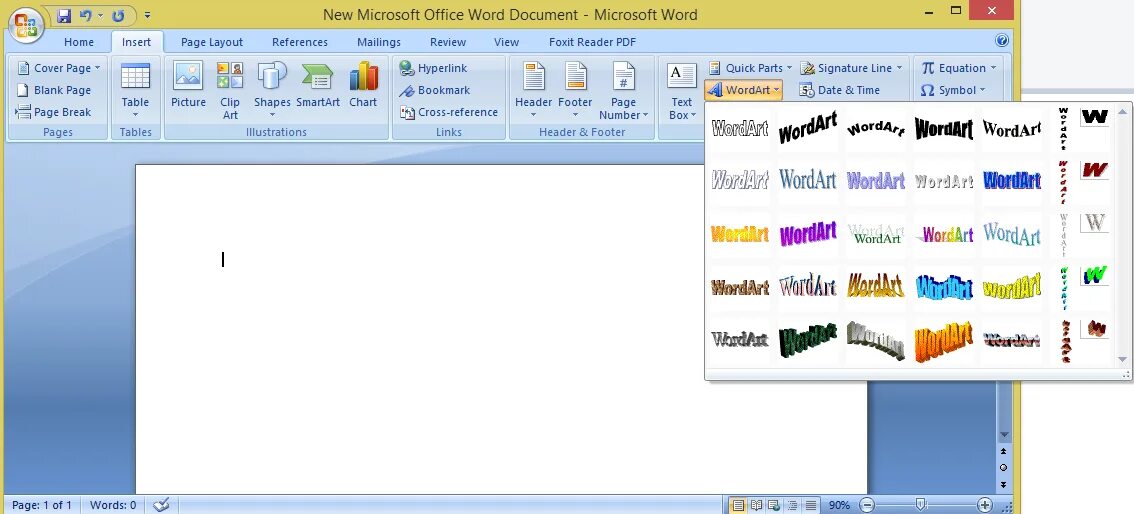
Task: Open the Footer dropdown
Action: coord(576,90)
